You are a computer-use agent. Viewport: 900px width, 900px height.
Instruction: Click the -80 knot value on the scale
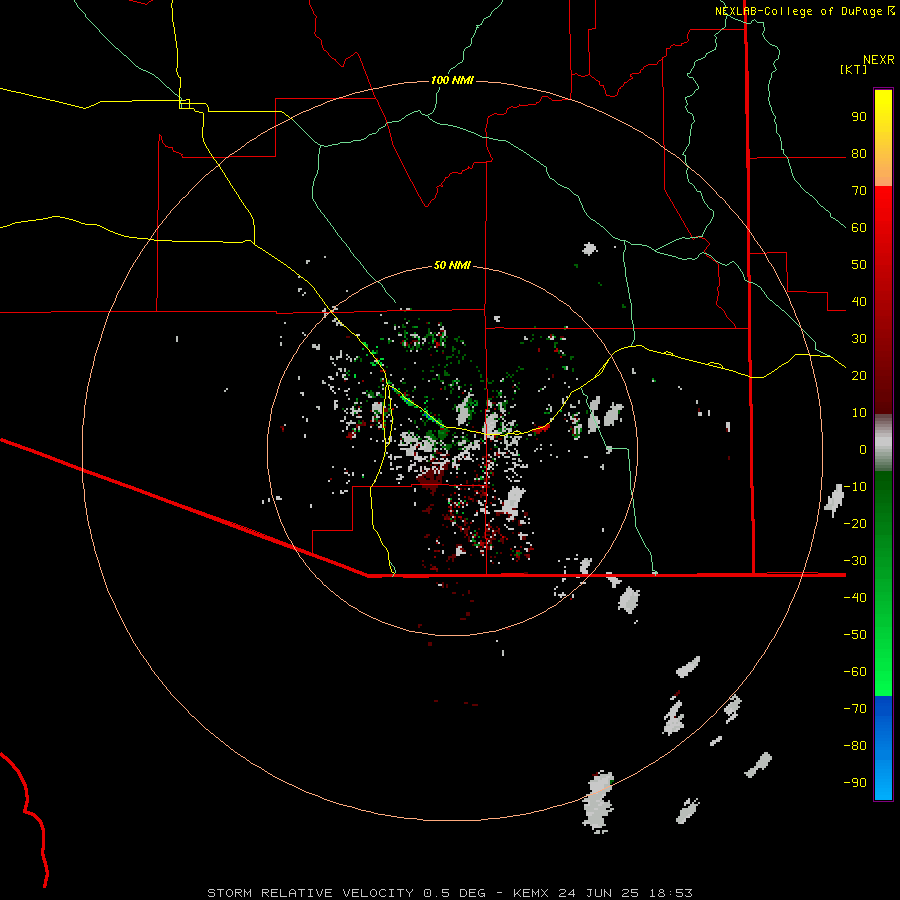[x=855, y=746]
